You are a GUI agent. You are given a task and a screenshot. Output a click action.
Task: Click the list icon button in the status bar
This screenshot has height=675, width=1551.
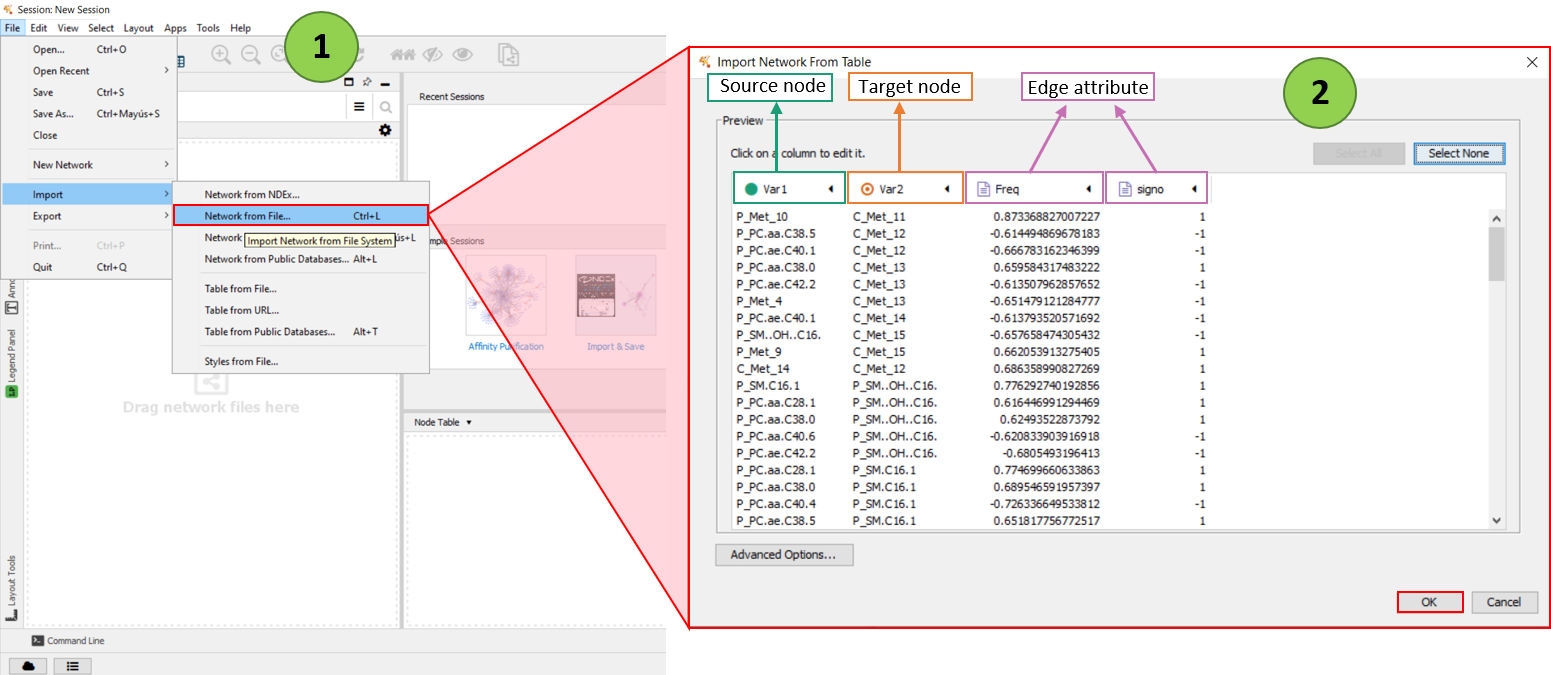[x=73, y=666]
